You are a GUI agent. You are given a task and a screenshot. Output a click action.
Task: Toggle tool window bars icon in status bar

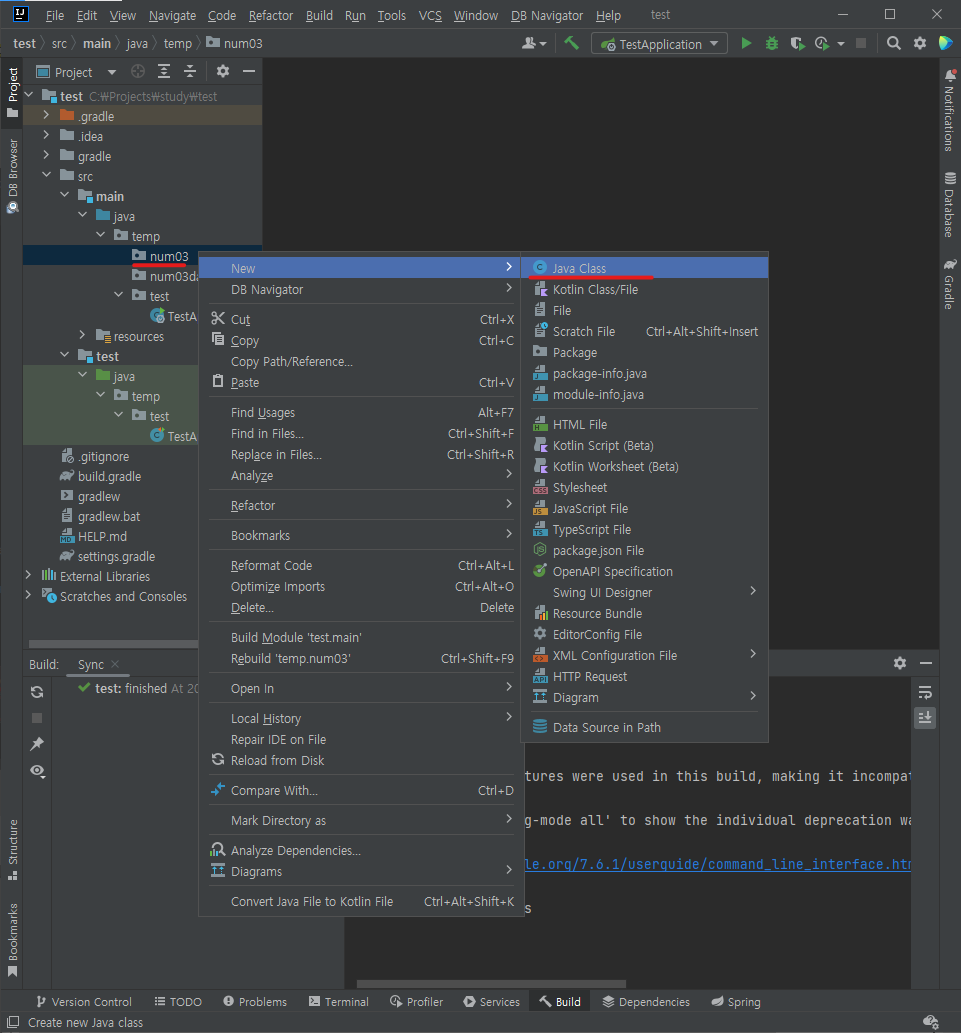pyautogui.click(x=13, y=1022)
